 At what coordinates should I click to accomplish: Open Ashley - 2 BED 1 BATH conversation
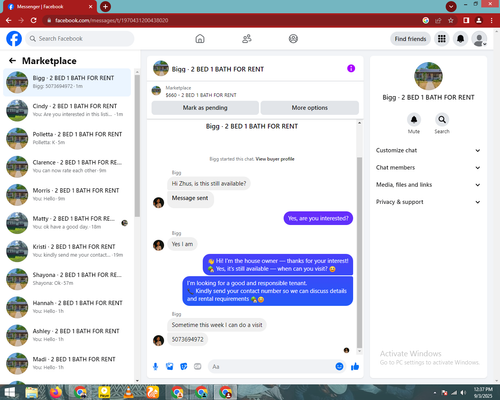coord(67,335)
